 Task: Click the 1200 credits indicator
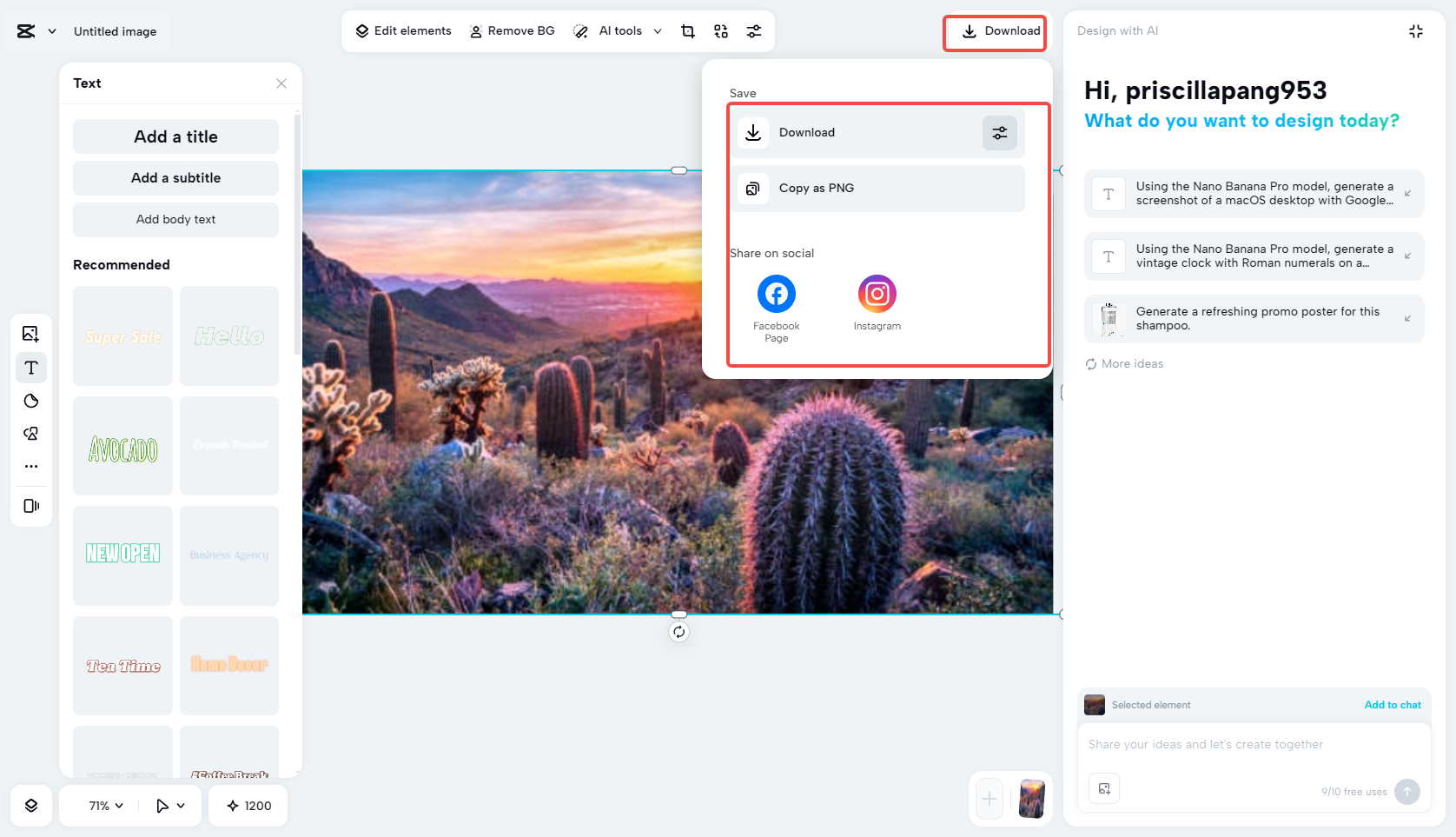(249, 806)
